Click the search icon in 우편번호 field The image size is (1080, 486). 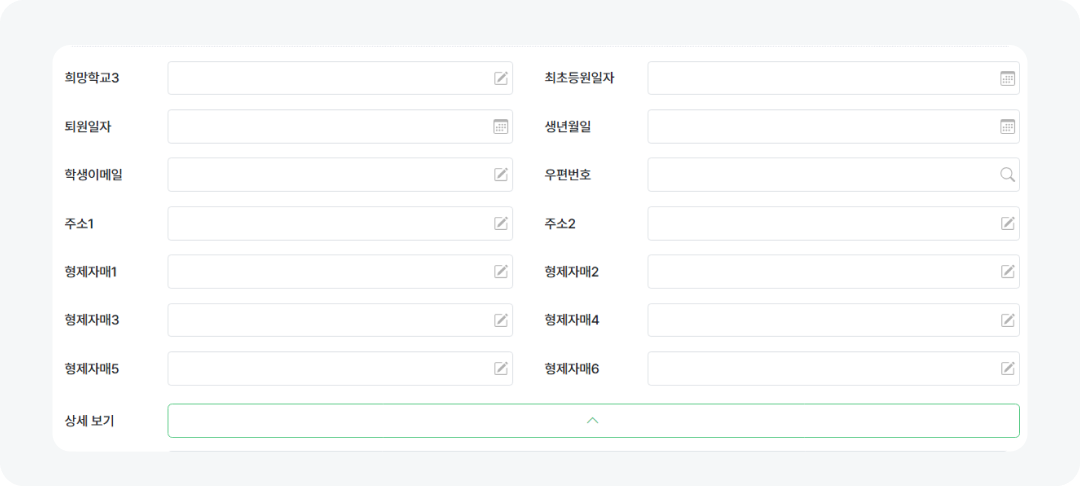click(1008, 175)
